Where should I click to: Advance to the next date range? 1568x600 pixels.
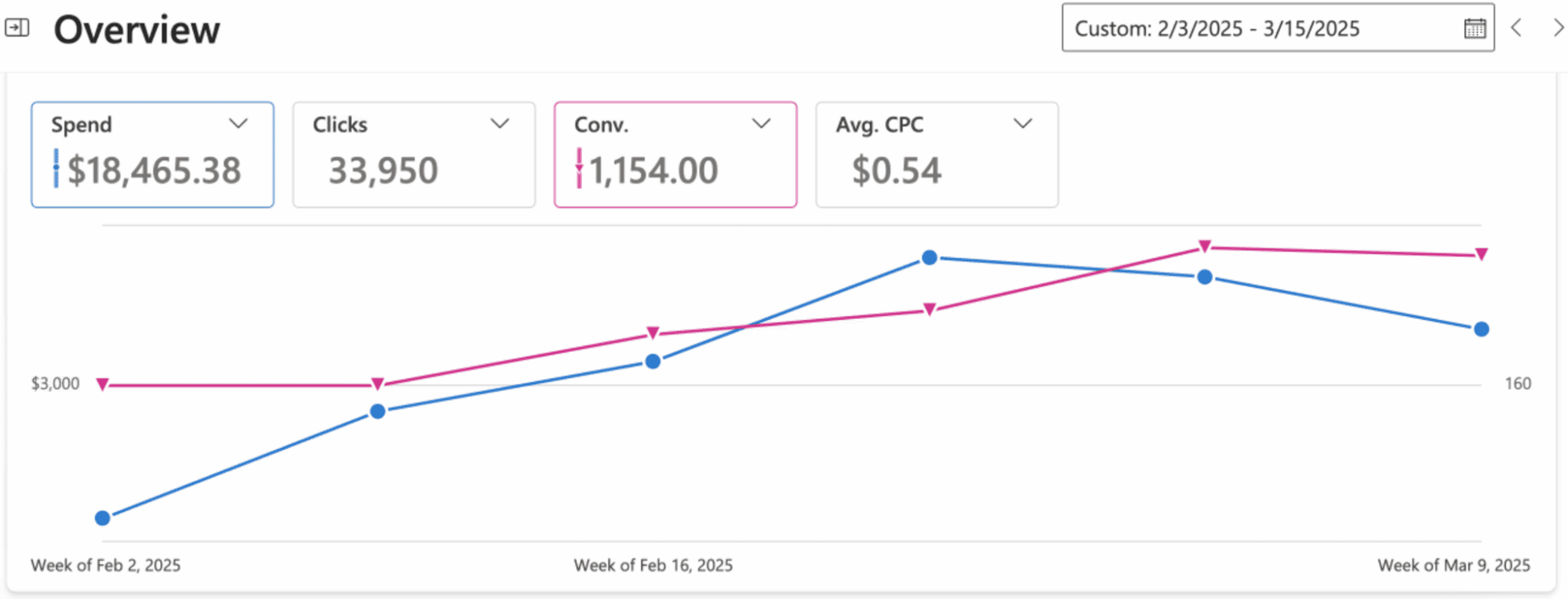pyautogui.click(x=1558, y=28)
